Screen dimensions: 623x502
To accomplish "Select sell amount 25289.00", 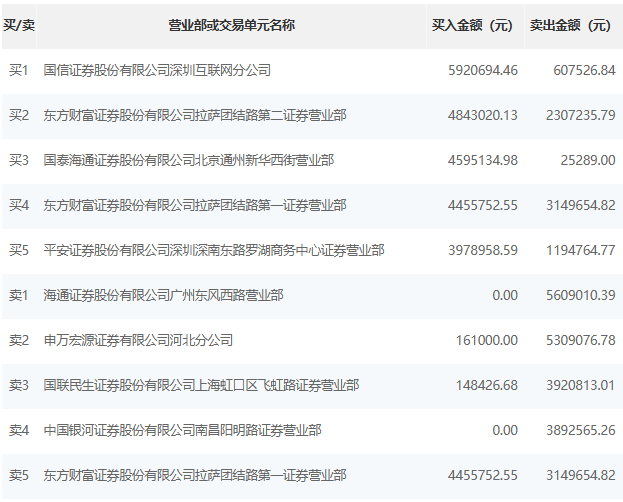I will click(x=588, y=160).
